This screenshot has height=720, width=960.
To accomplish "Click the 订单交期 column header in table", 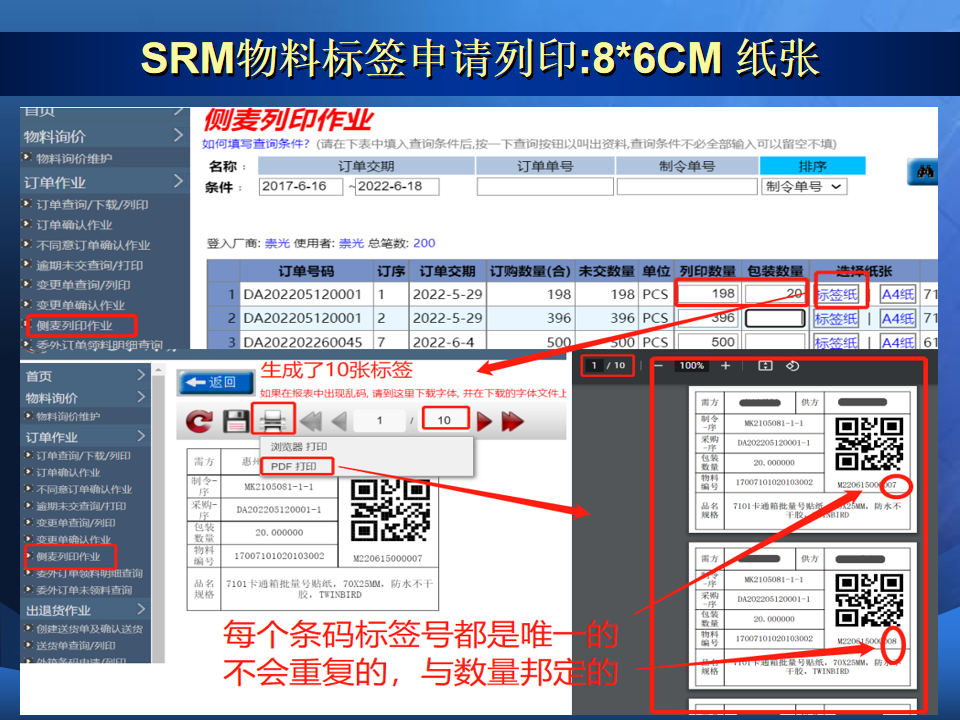I will tap(448, 271).
